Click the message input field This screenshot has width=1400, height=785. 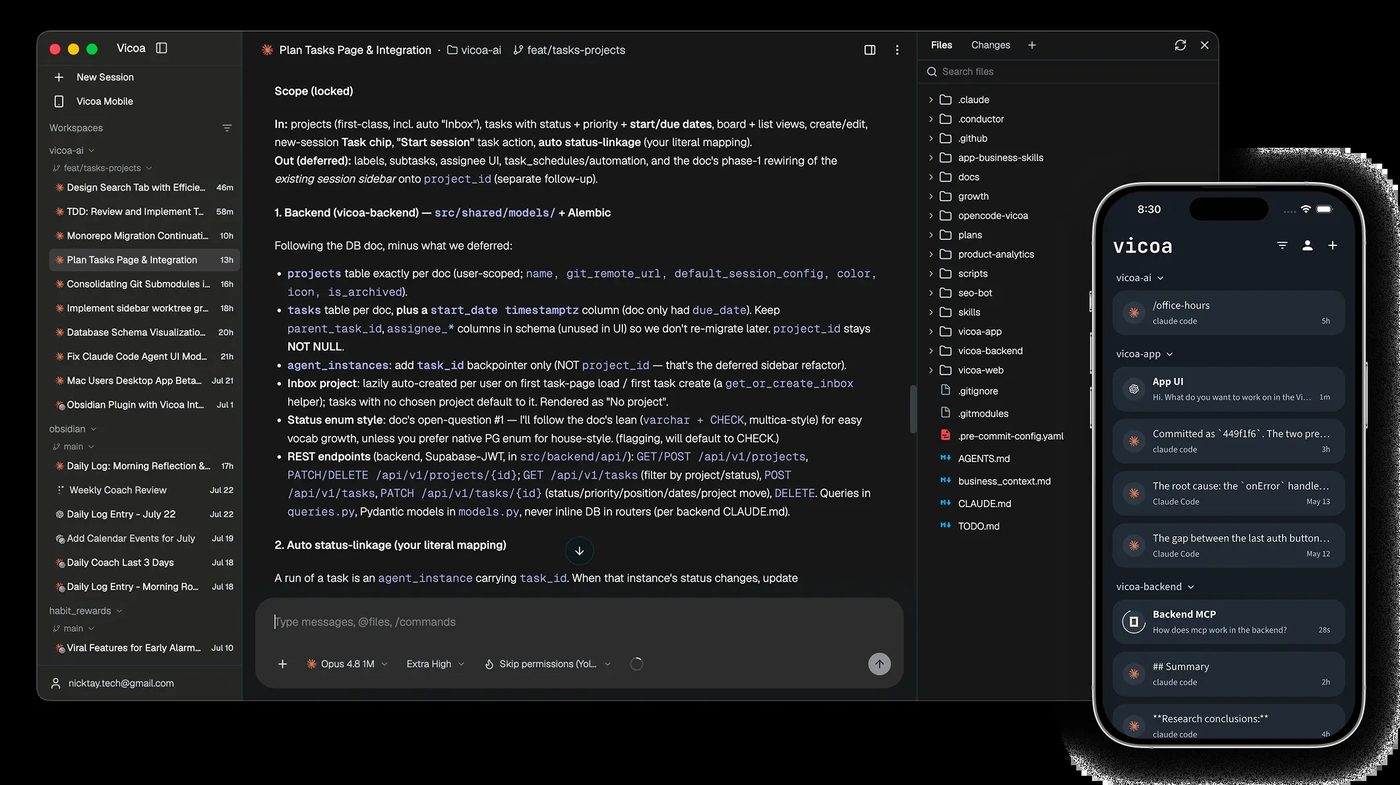click(579, 622)
